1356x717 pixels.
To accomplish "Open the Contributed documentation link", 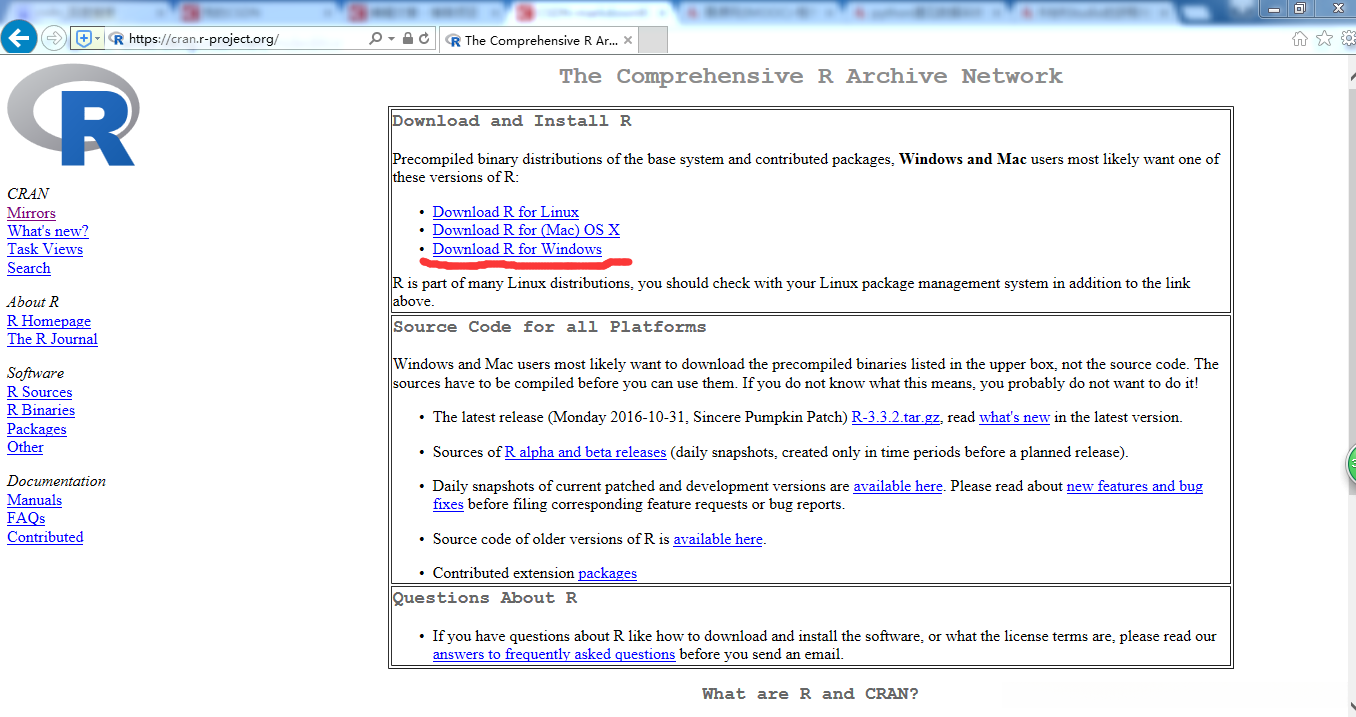I will (45, 537).
